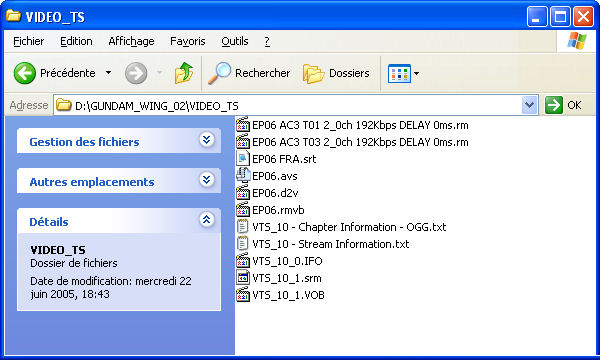Minimize the VIDEO_TS window
The height and width of the screenshot is (360, 600).
pyautogui.click(x=536, y=17)
